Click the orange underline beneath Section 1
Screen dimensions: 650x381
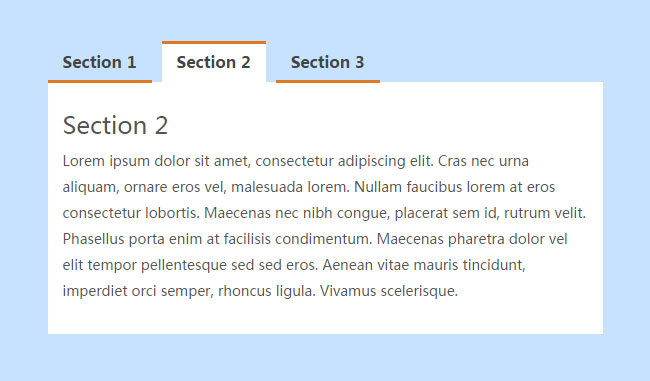100,81
